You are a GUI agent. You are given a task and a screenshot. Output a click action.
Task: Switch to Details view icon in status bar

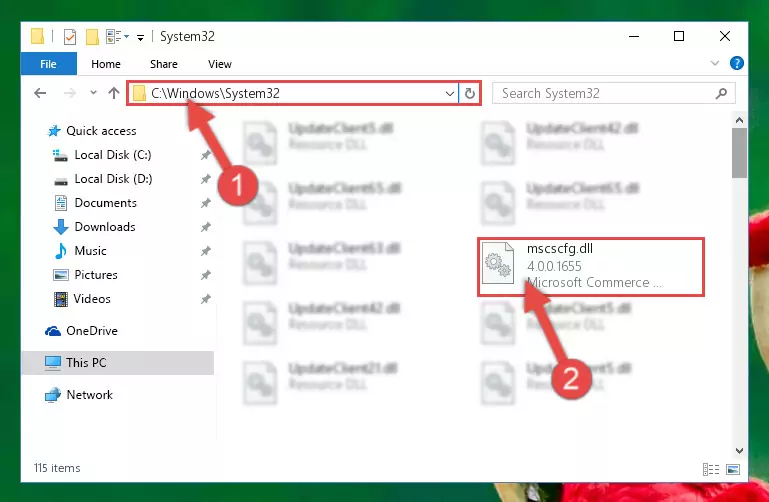point(711,470)
